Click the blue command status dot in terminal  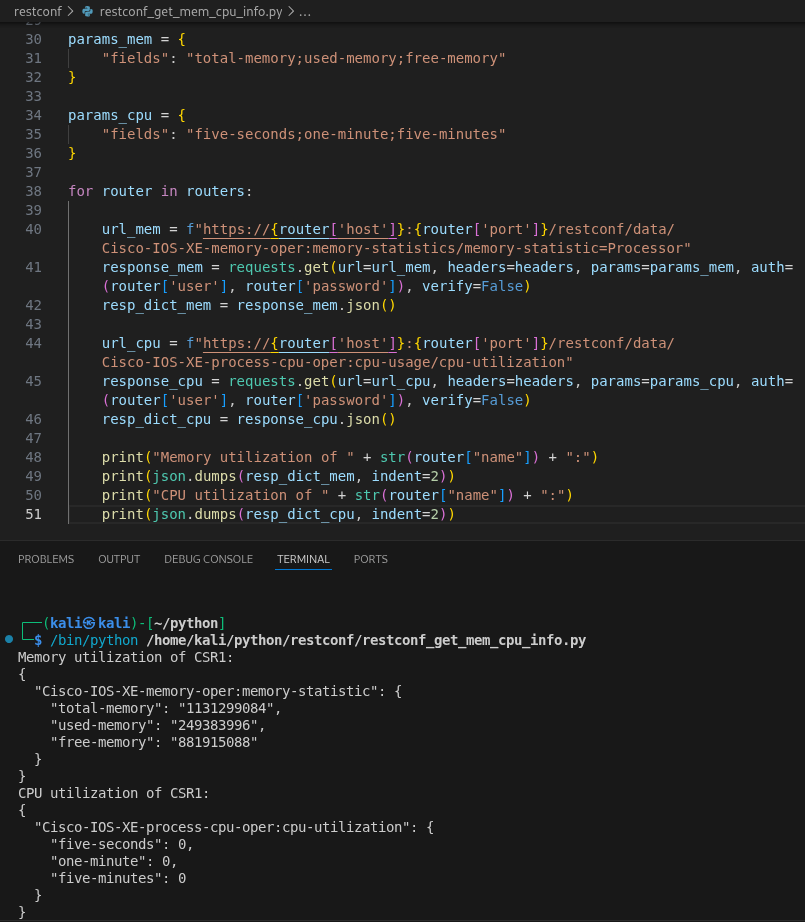pos(9,639)
